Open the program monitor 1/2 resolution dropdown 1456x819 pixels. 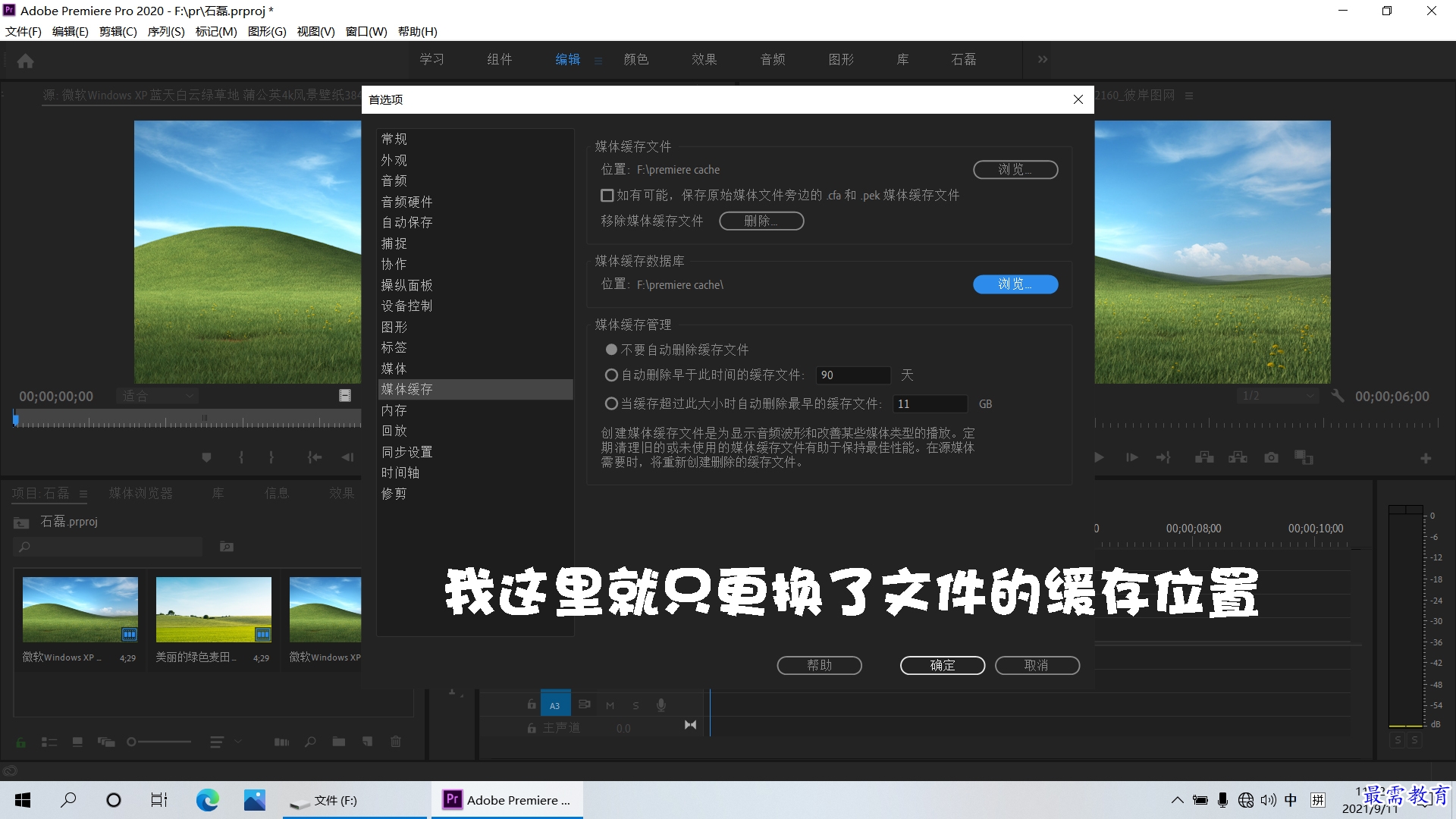click(x=1277, y=396)
